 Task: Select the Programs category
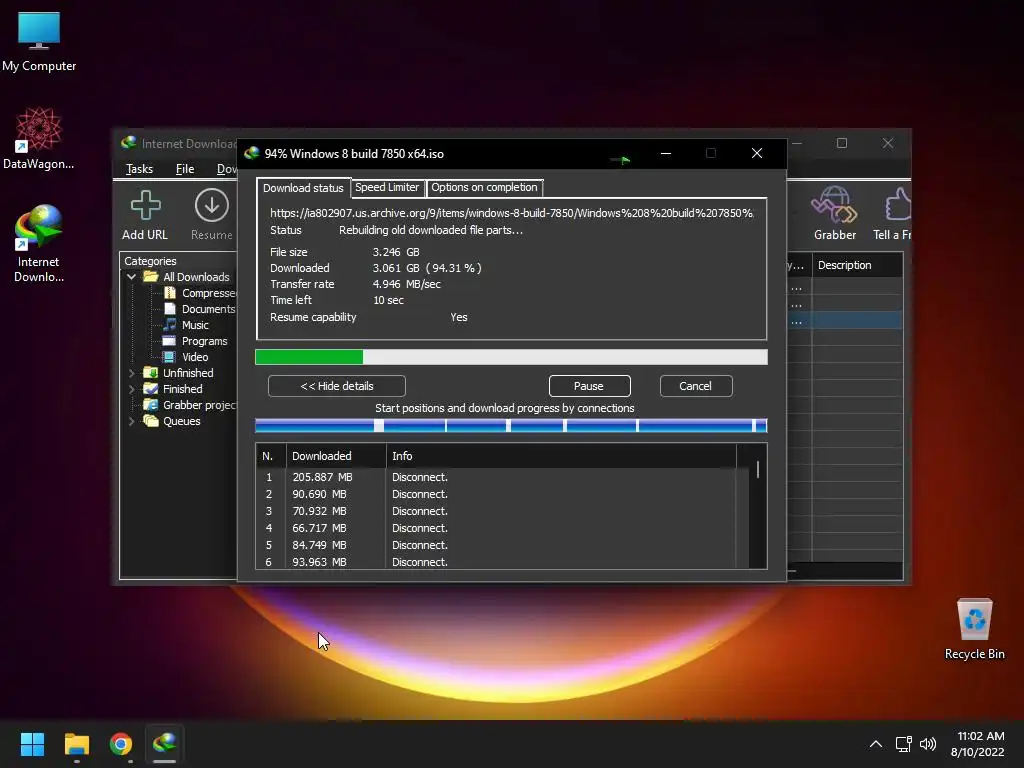click(x=195, y=341)
